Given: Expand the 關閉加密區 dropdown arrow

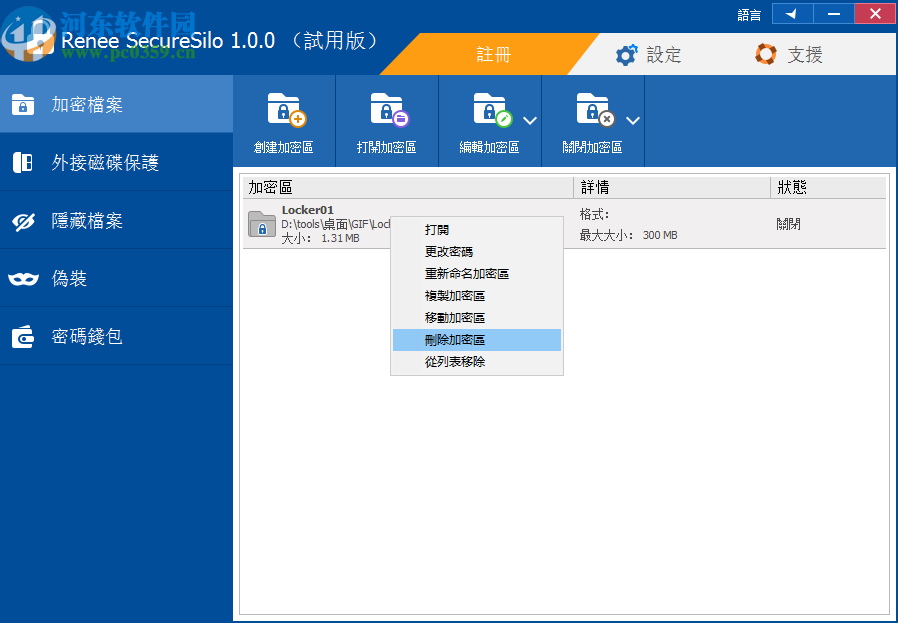Looking at the screenshot, I should 633,120.
